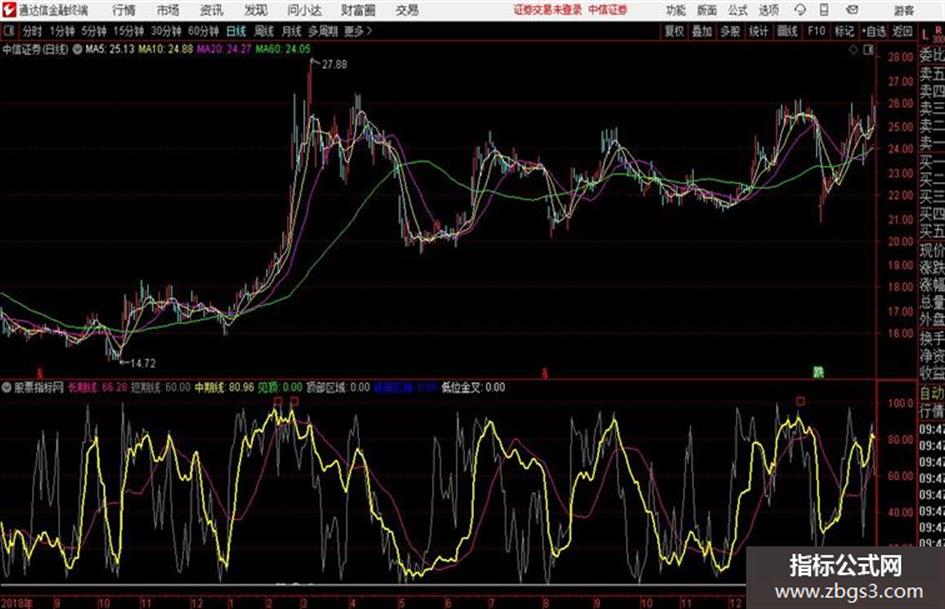Click the MA5: 25.13 value label
Screen dimensions: 945x609
coord(110,49)
